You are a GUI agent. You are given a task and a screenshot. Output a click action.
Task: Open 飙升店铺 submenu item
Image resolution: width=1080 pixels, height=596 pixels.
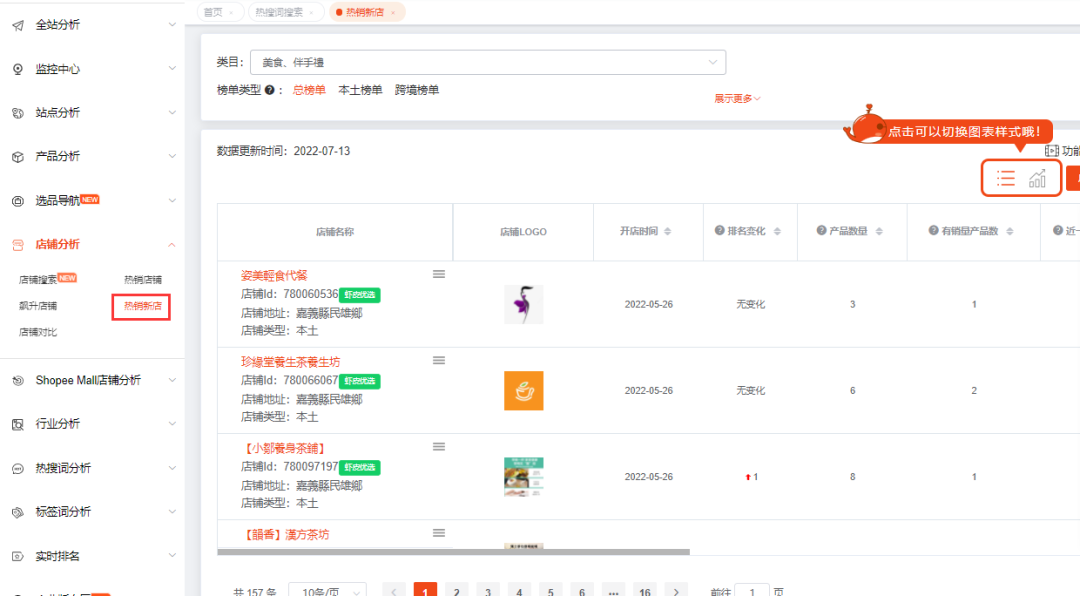coord(38,306)
